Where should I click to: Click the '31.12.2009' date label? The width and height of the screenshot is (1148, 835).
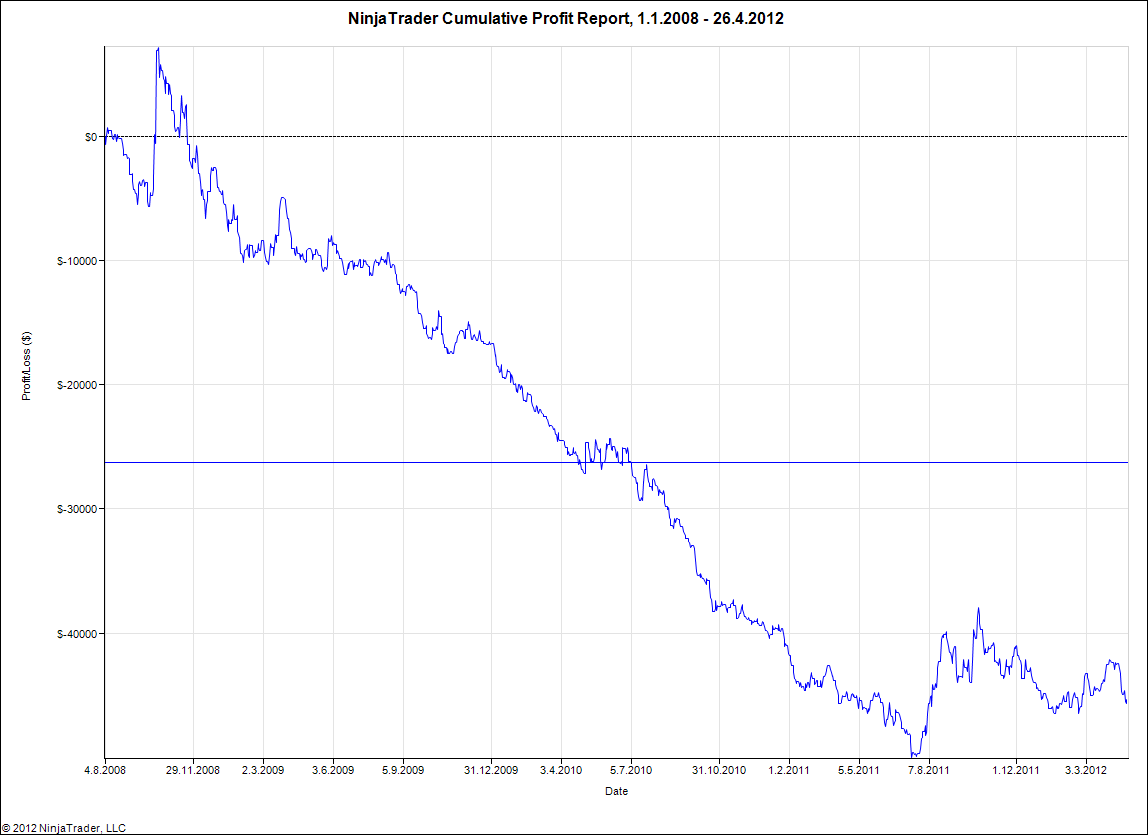[491, 770]
